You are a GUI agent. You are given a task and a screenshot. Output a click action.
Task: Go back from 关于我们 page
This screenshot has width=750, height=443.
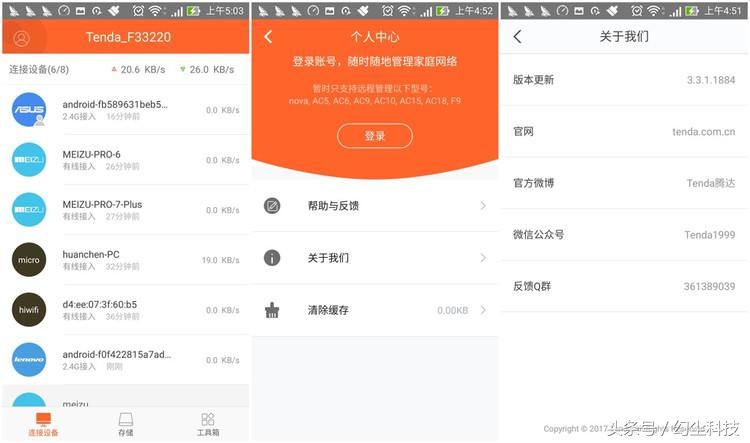pyautogui.click(x=517, y=37)
